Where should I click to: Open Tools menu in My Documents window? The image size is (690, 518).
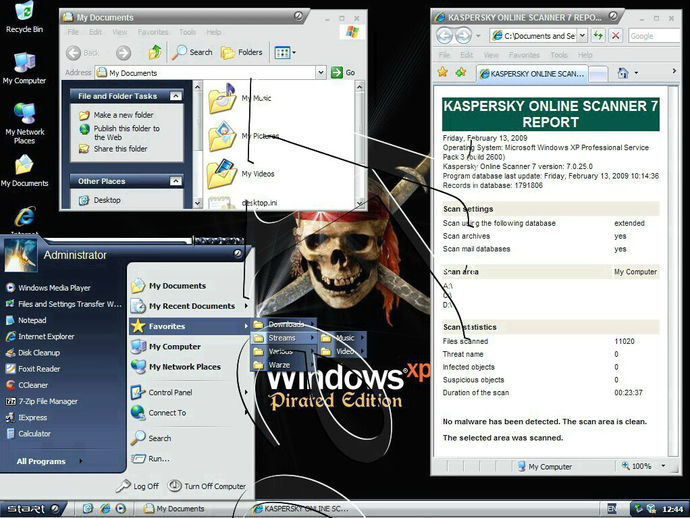pyautogui.click(x=187, y=32)
